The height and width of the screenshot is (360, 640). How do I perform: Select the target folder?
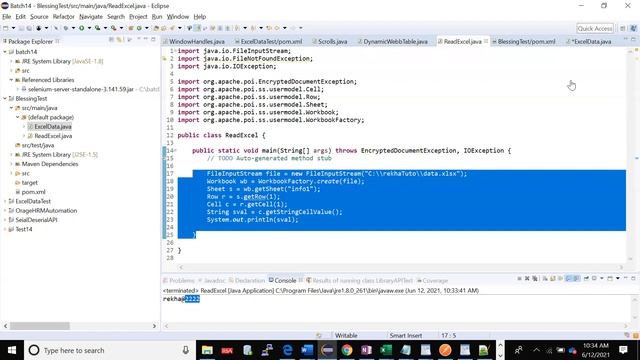coord(29,182)
